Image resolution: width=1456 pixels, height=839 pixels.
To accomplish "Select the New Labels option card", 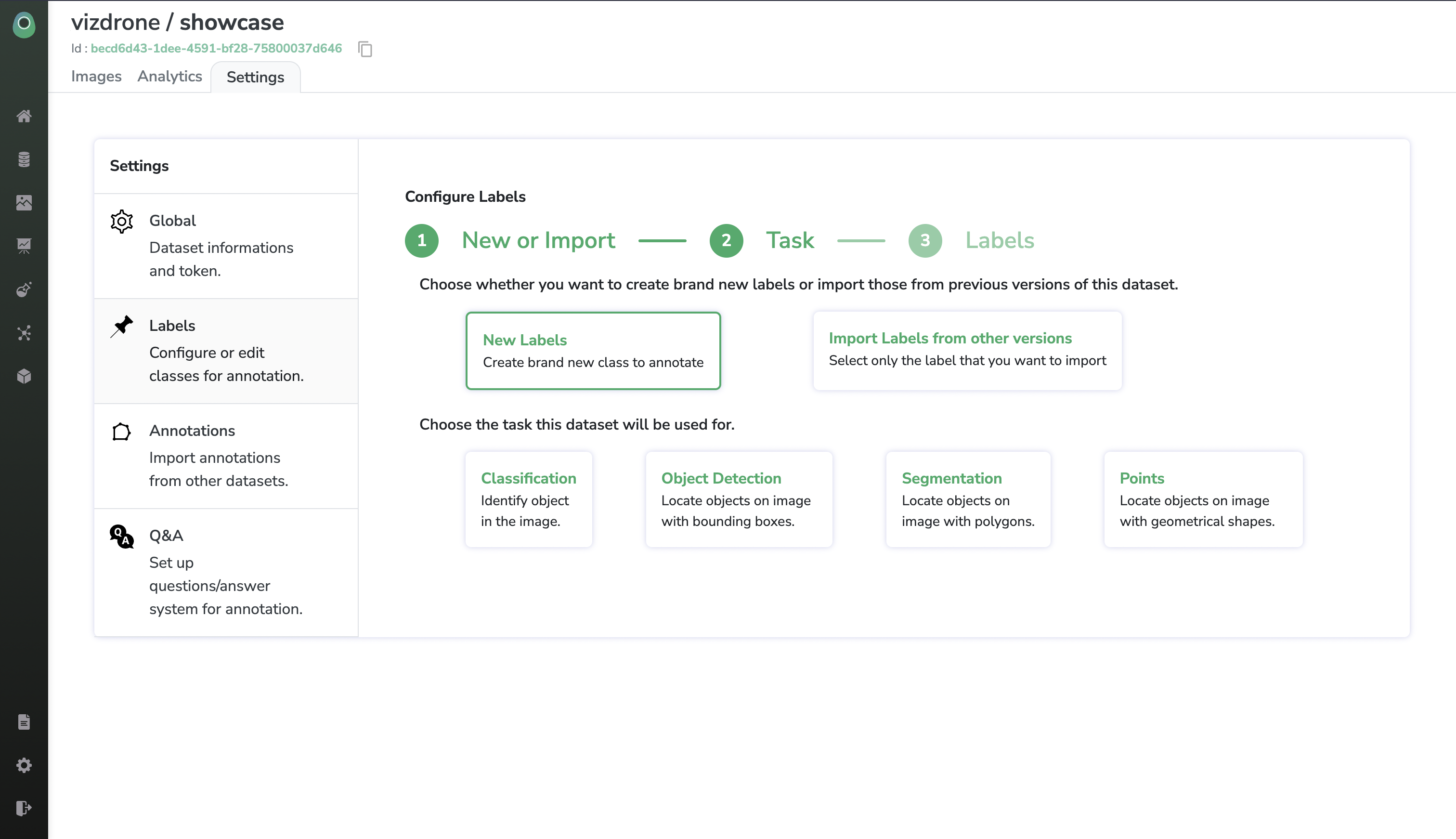I will pos(593,351).
